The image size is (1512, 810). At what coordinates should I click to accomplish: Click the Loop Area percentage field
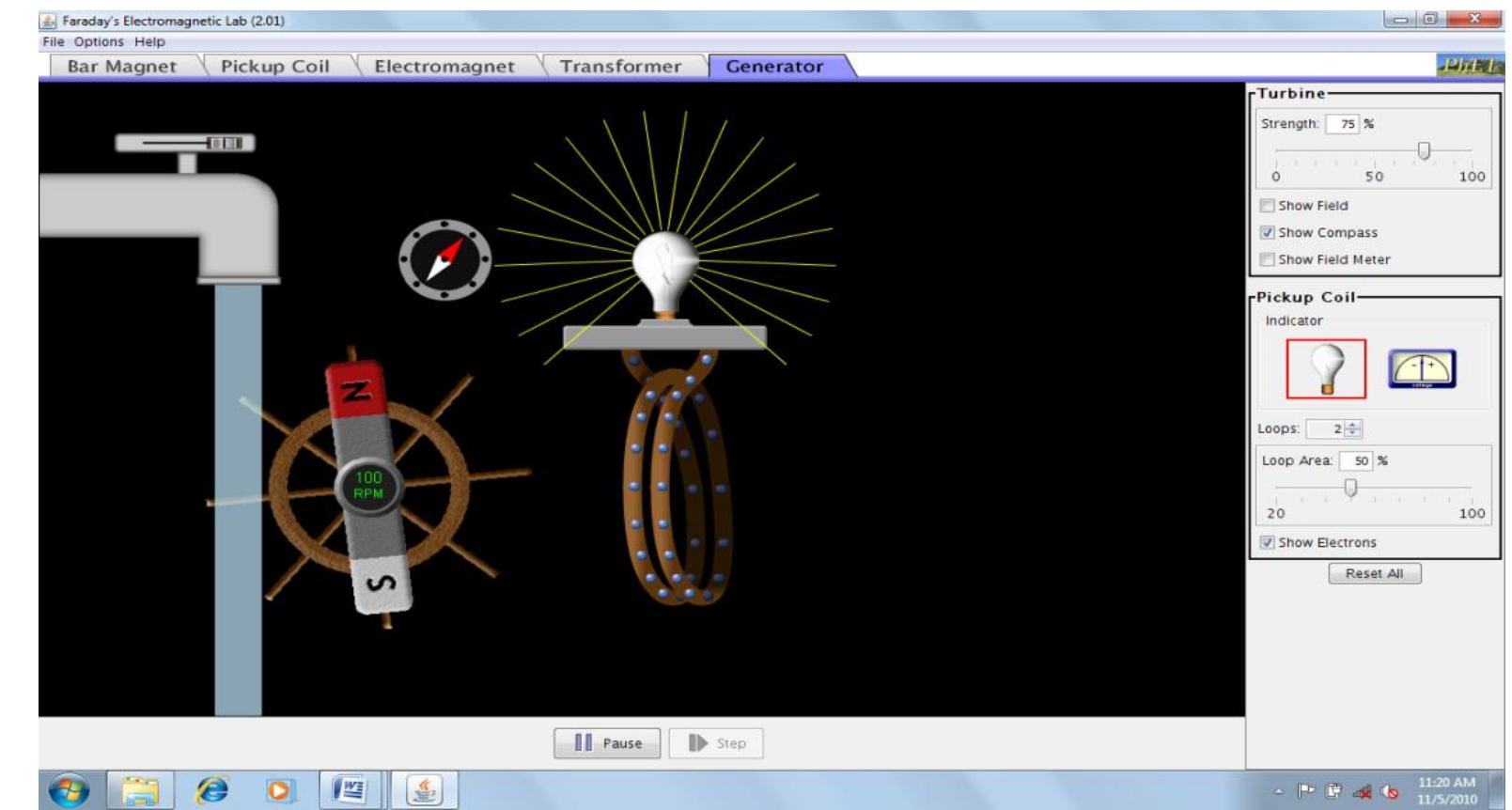(1356, 460)
